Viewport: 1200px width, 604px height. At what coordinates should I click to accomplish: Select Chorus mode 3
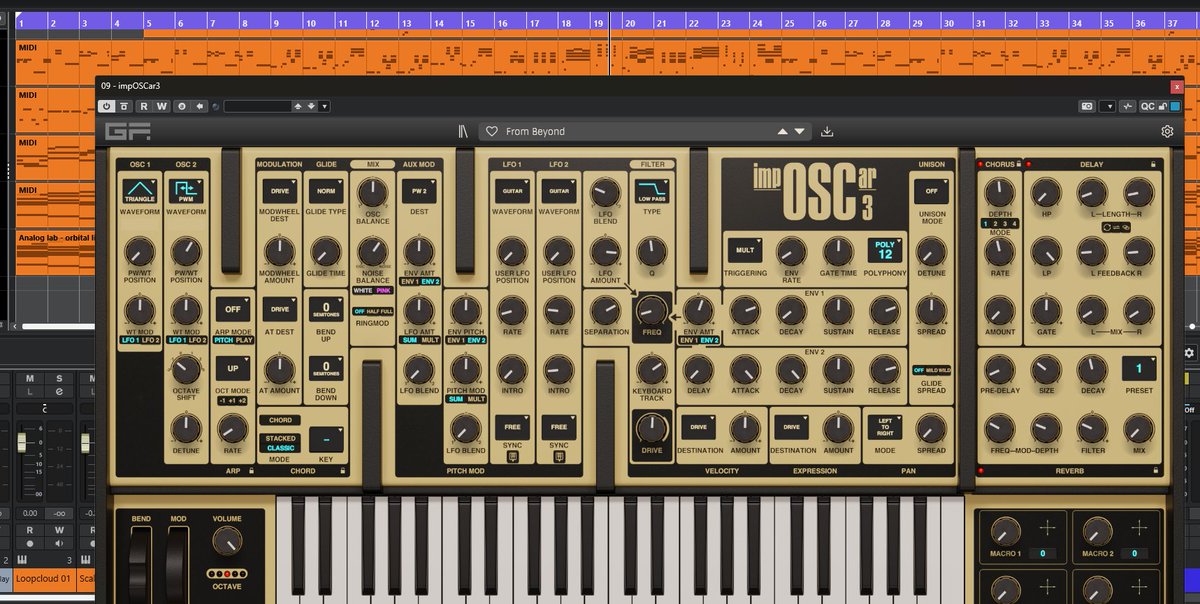coord(1005,224)
